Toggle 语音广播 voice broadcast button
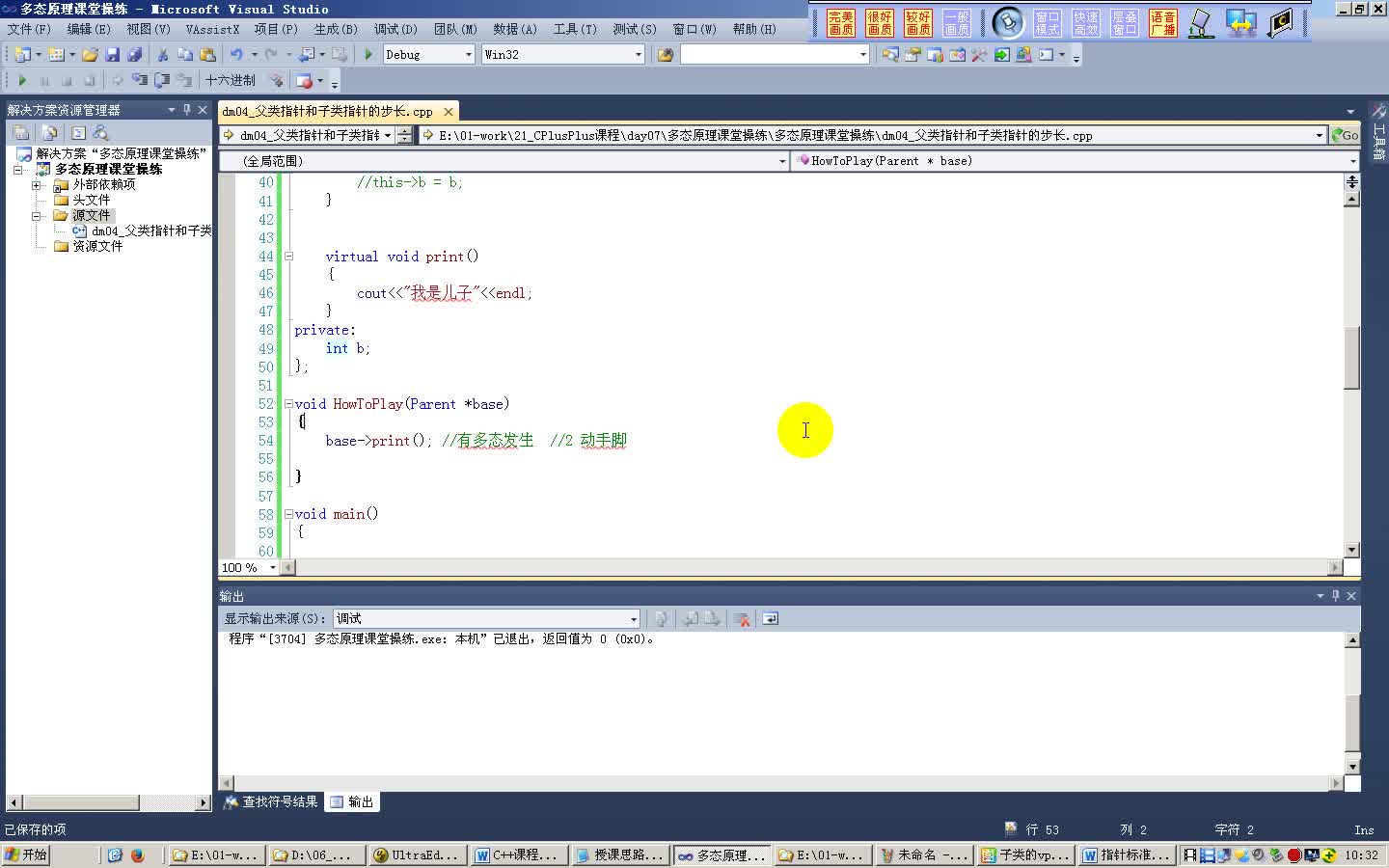1389x868 pixels. click(x=1163, y=22)
